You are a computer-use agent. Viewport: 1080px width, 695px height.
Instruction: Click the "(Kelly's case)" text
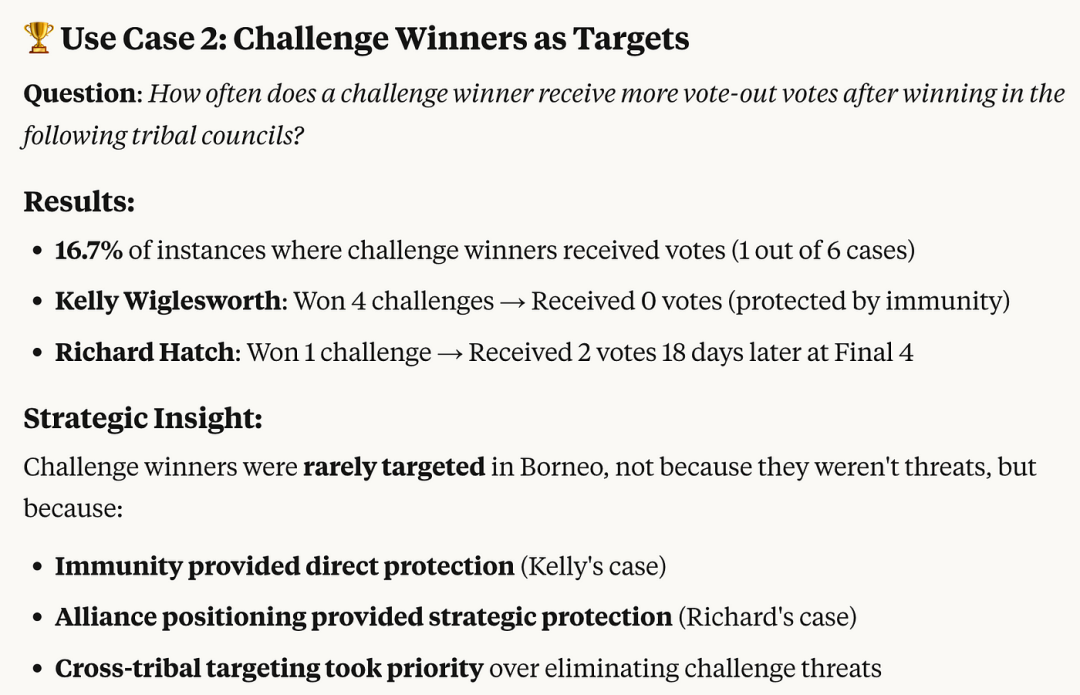click(593, 566)
